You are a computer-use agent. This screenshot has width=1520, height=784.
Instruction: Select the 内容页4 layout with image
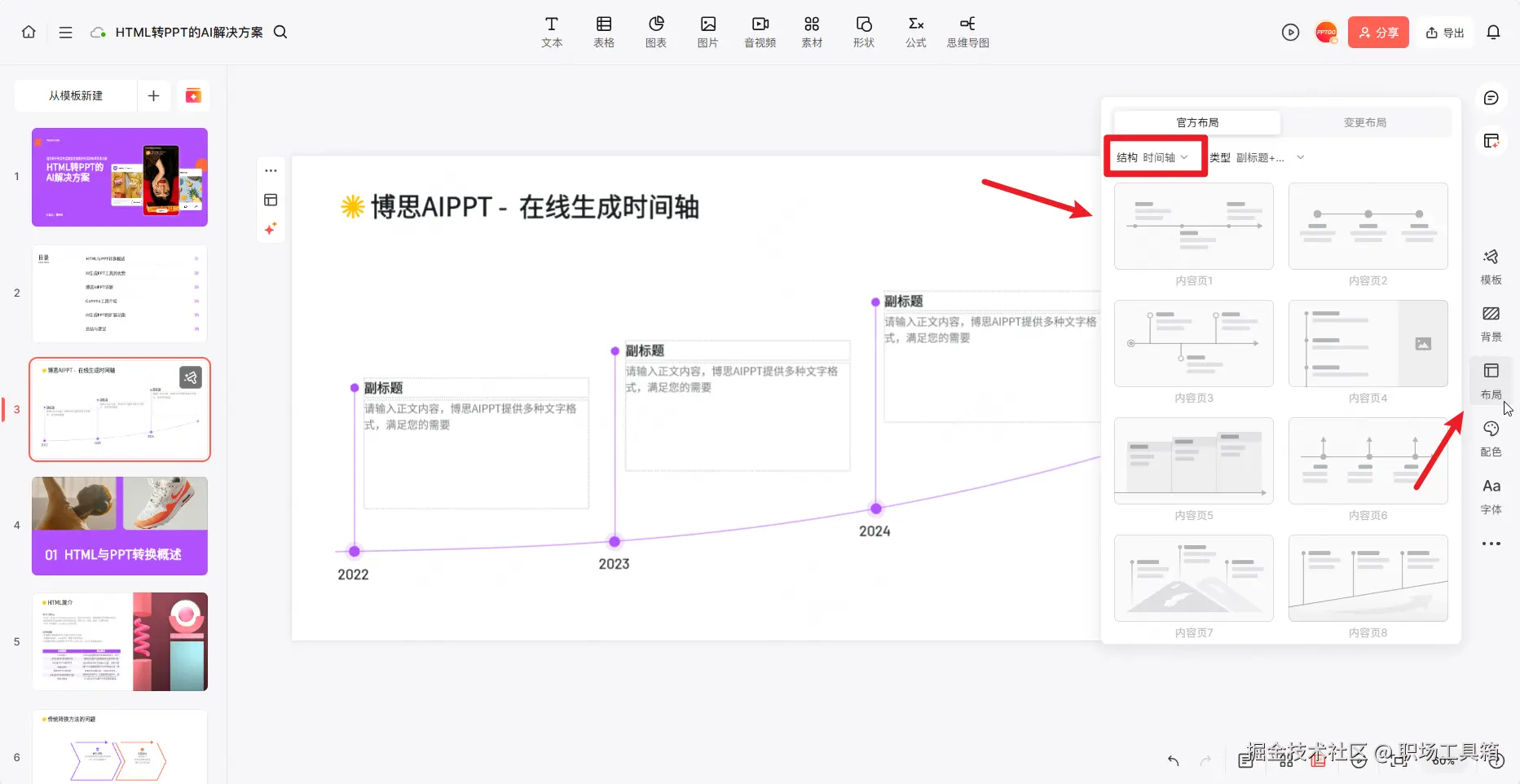[x=1368, y=344]
